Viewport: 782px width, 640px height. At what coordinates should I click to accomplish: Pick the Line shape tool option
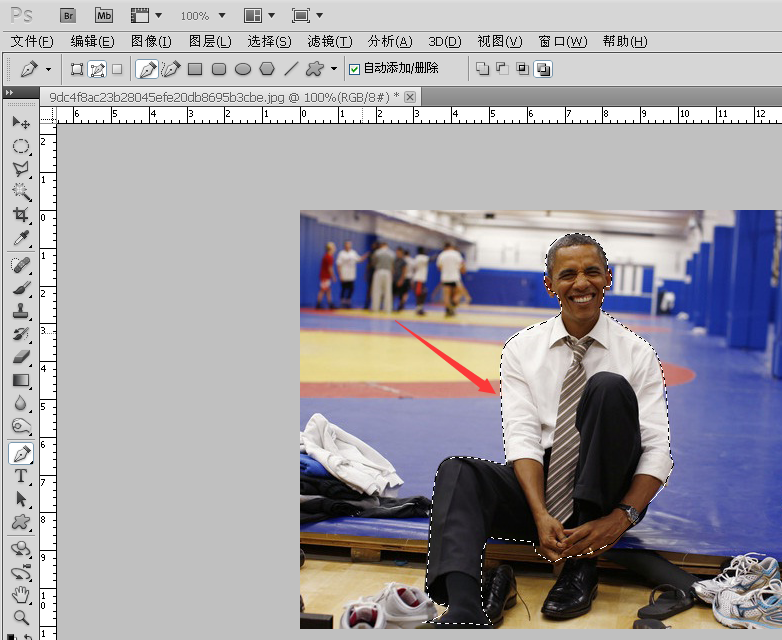click(291, 69)
